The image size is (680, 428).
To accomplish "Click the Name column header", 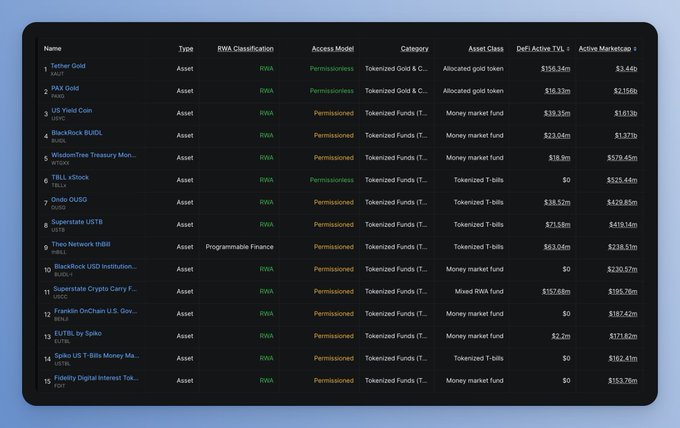I will [x=53, y=48].
